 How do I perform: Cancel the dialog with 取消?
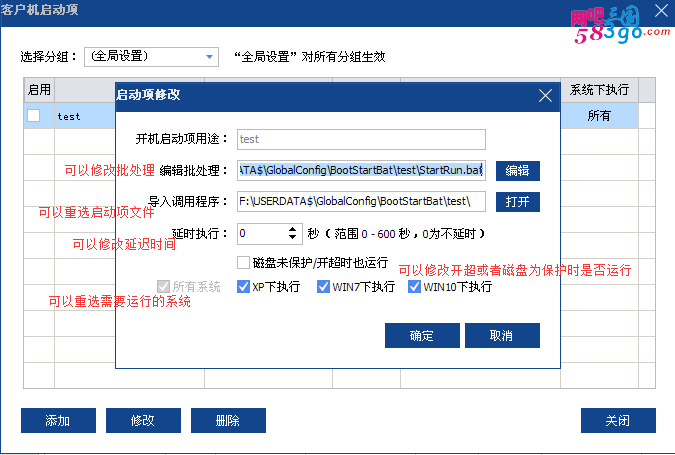pyautogui.click(x=502, y=335)
